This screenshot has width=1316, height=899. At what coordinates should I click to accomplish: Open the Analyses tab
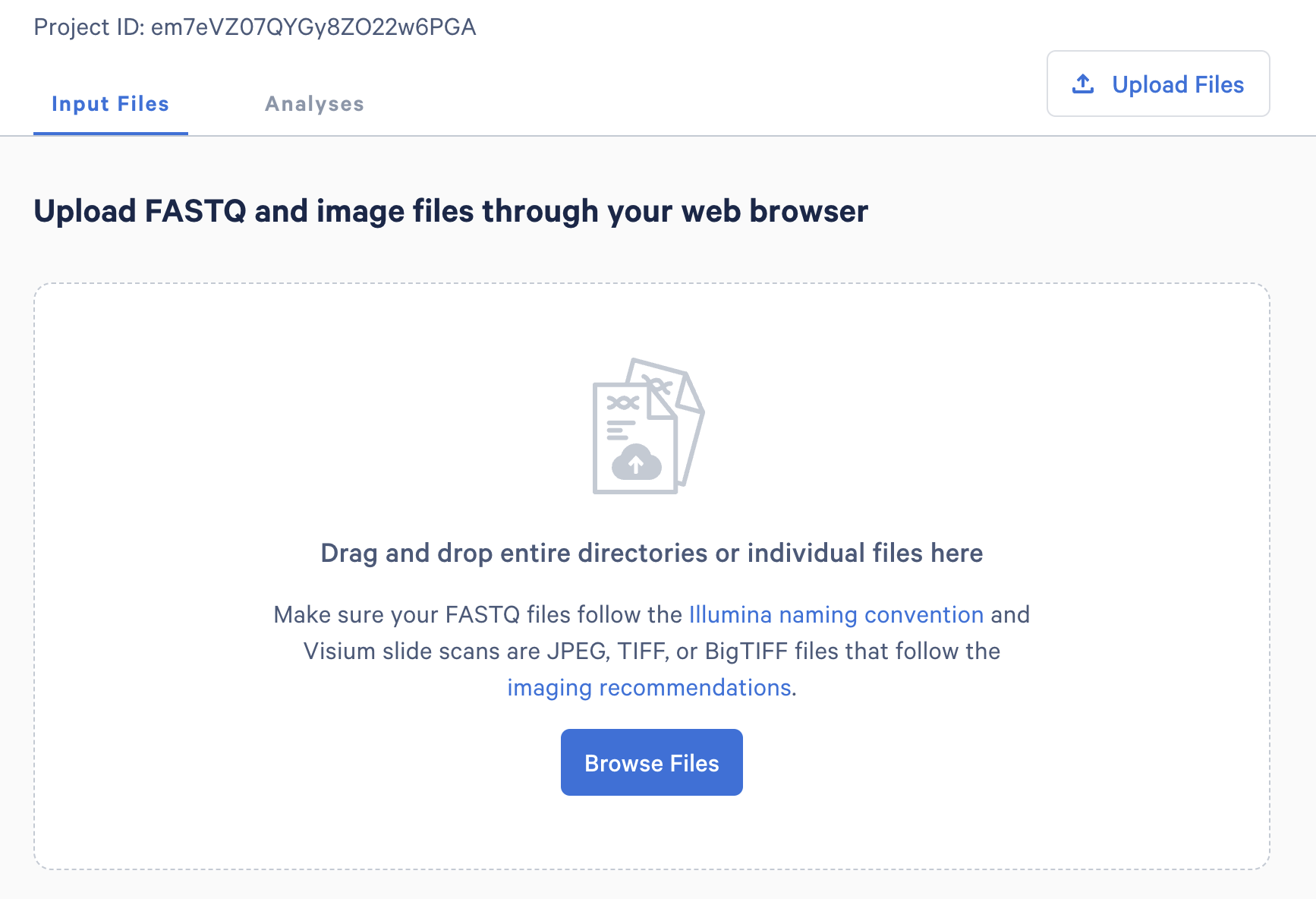coord(314,104)
